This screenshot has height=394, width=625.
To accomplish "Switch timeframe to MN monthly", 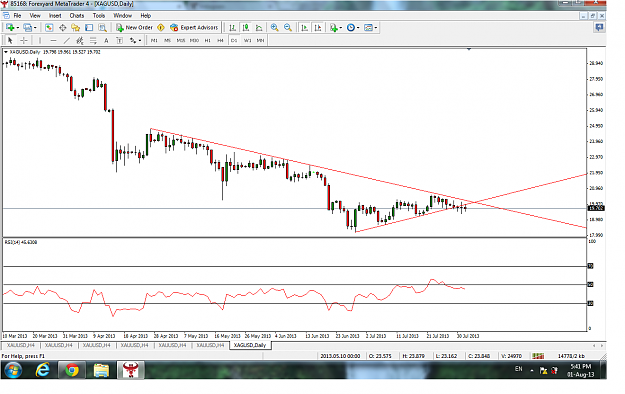I will click(x=260, y=40).
